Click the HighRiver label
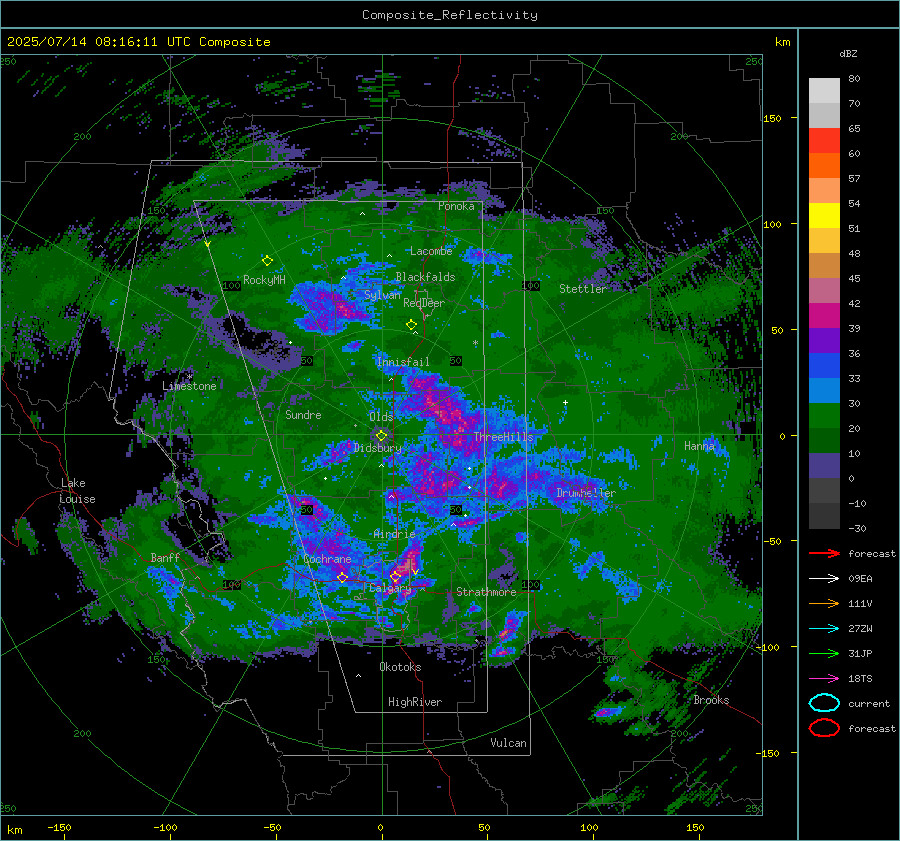The height and width of the screenshot is (841, 900). tap(415, 702)
